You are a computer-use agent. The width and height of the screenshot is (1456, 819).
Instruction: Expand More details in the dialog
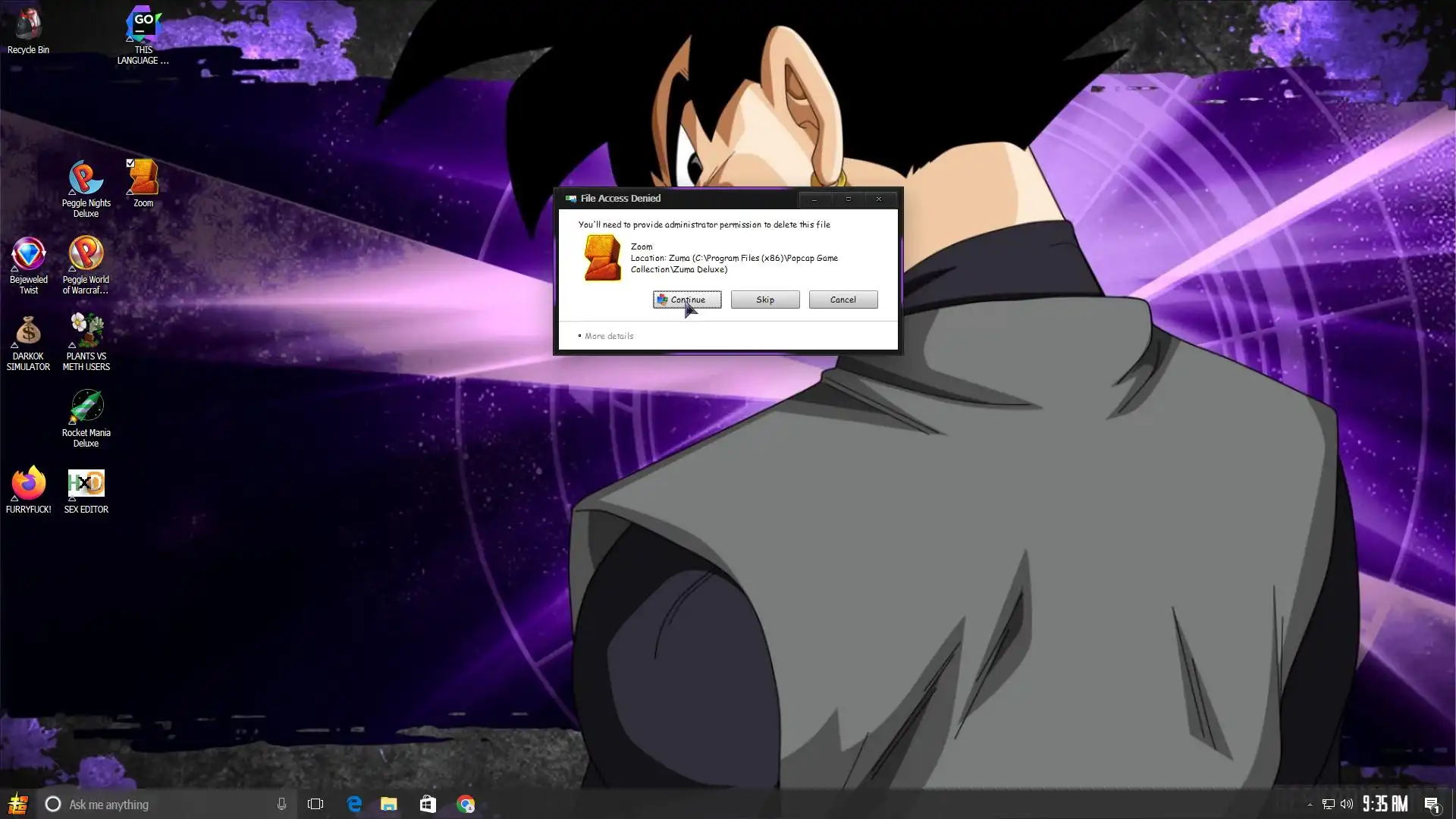click(608, 336)
